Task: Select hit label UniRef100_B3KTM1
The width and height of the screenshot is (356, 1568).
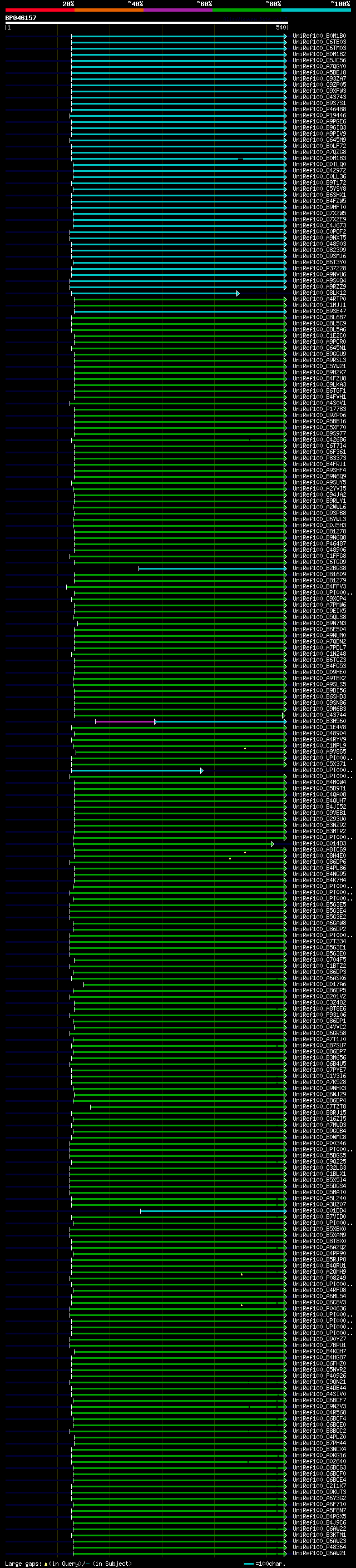Action: (319, 1536)
